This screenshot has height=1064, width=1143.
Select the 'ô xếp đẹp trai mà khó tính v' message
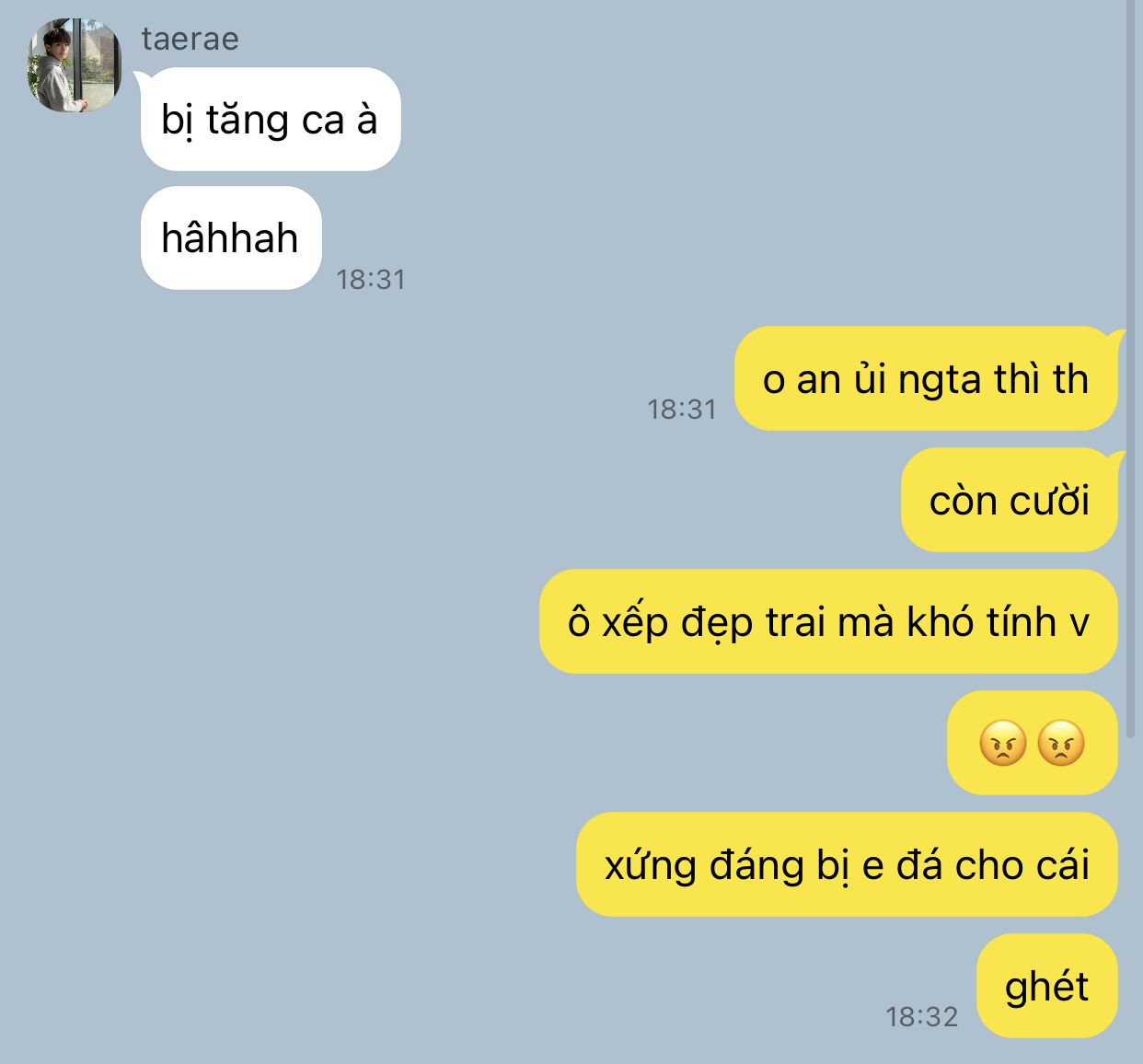pyautogui.click(x=828, y=621)
